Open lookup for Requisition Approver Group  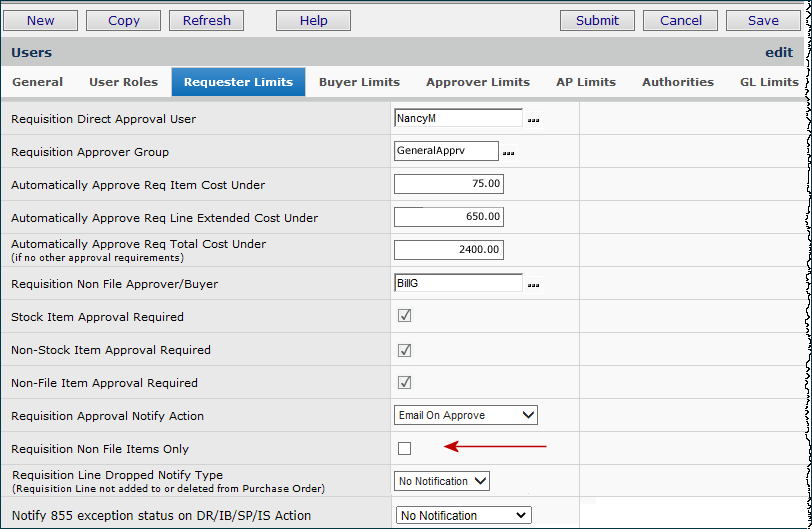click(x=508, y=153)
